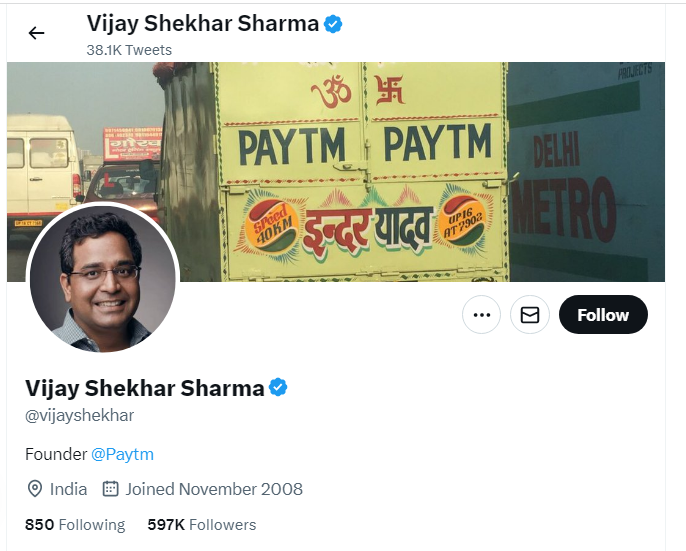Click the verified badge beside the profile name
The height and width of the screenshot is (551, 686).
point(278,388)
